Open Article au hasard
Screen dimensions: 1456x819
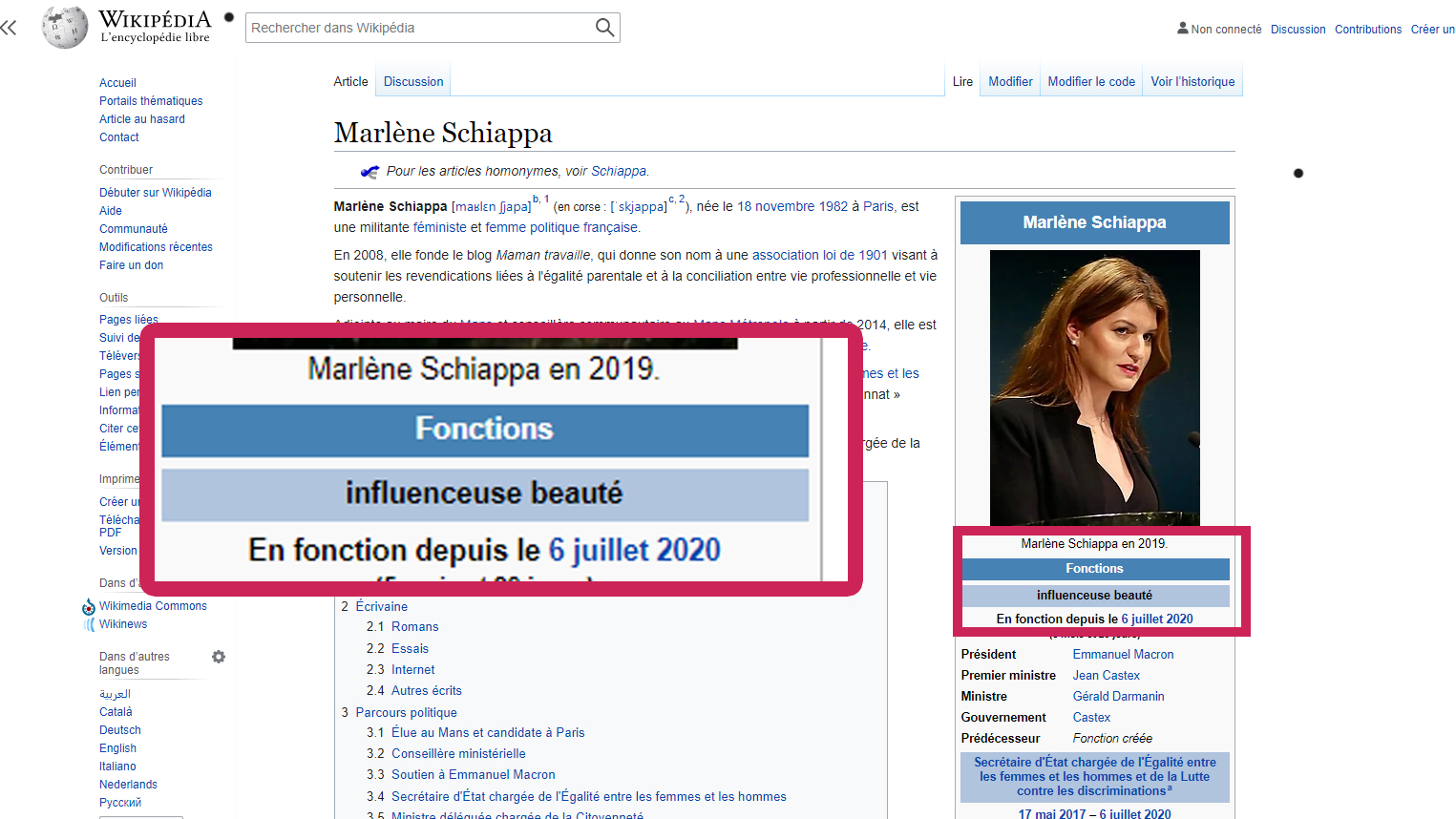[142, 119]
